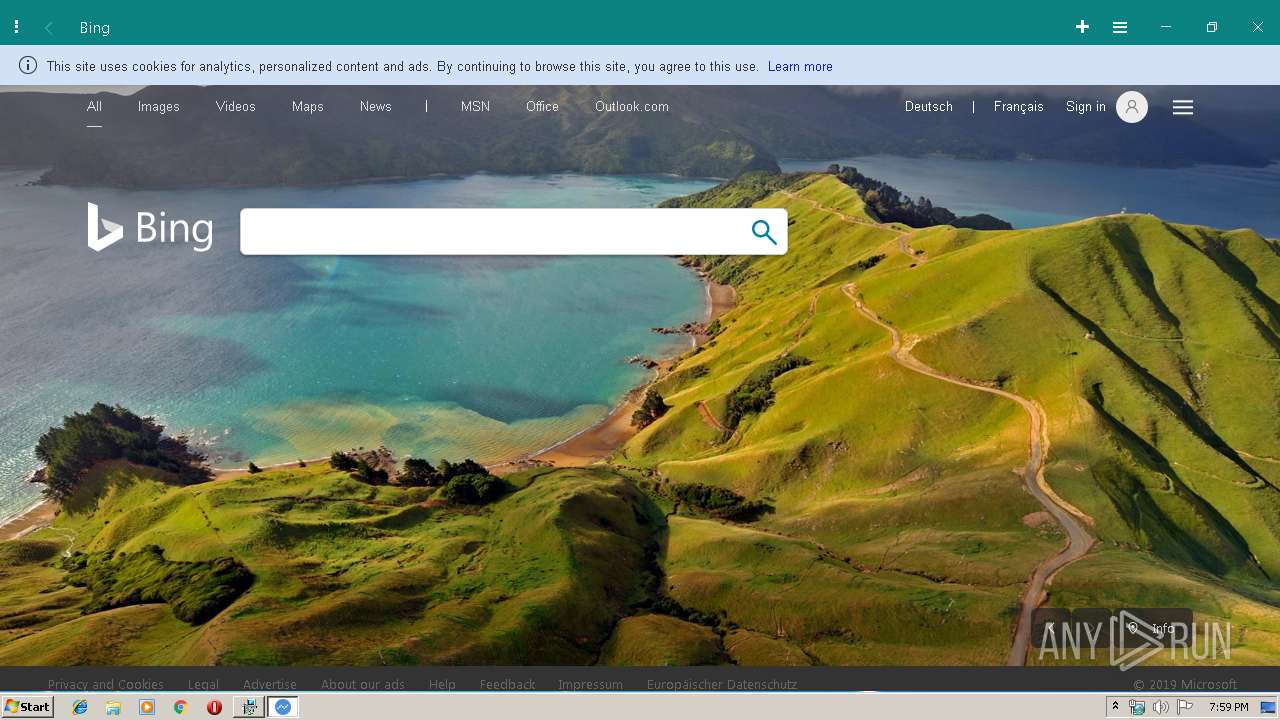Add a new tab with plus icon

1082,27
